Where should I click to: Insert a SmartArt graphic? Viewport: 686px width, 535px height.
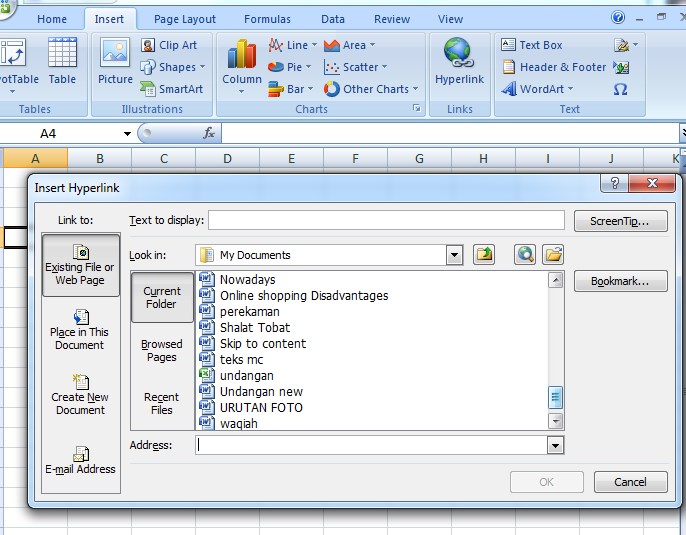(172, 89)
